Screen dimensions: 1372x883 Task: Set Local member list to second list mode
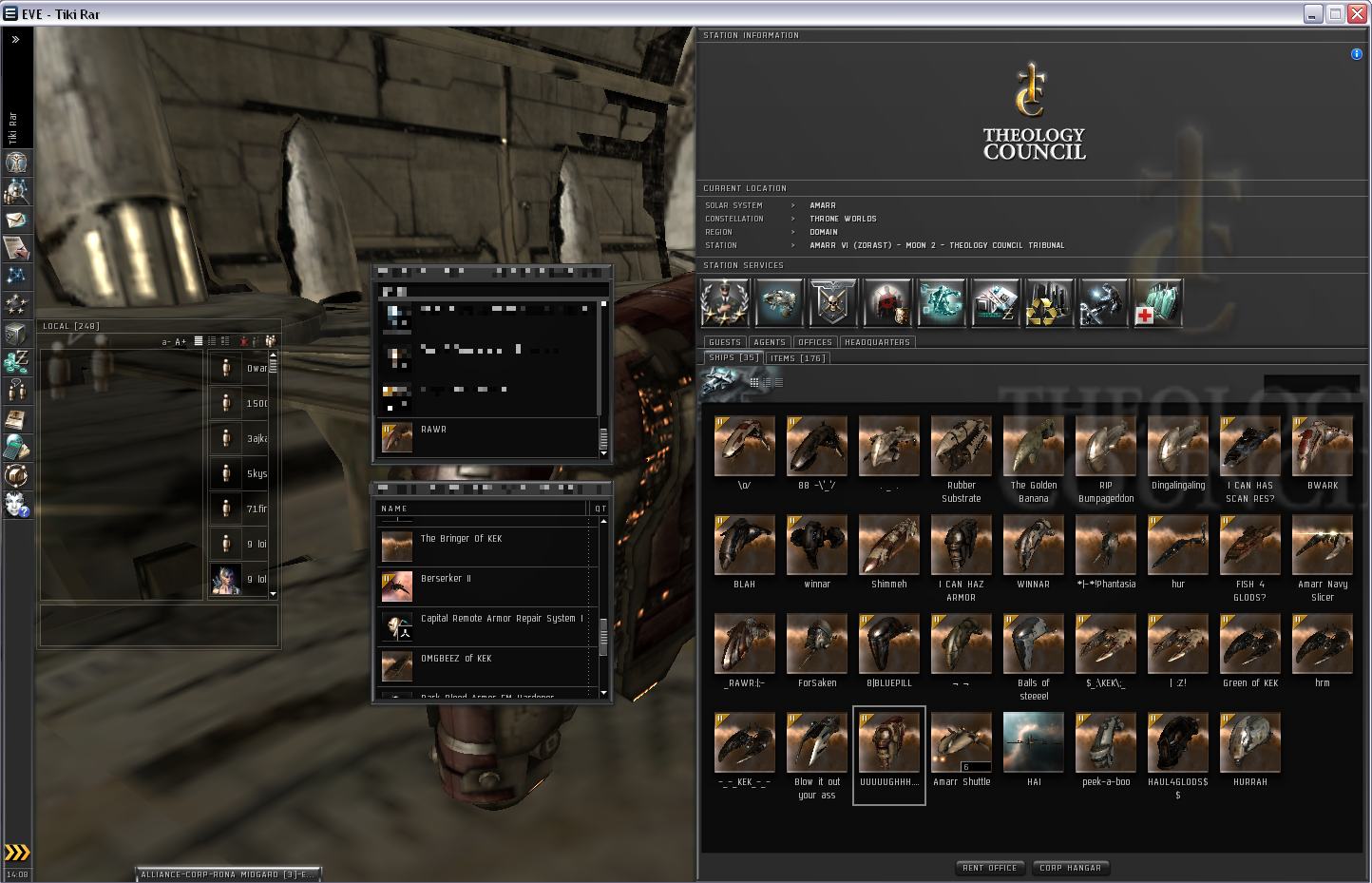[x=212, y=341]
